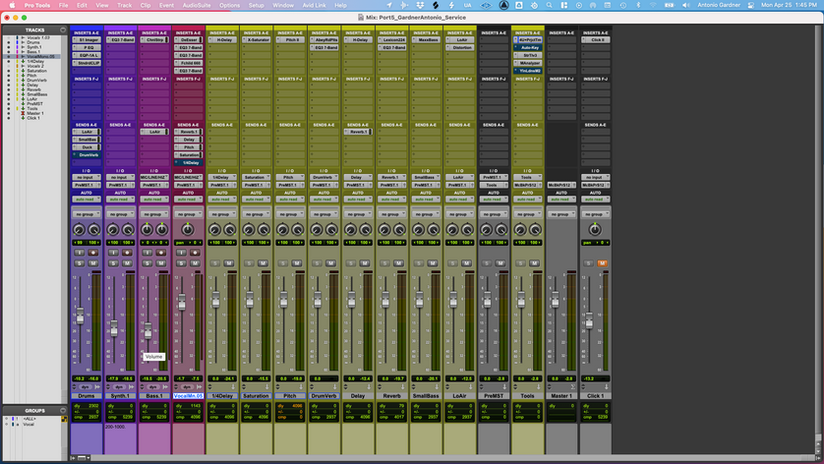Open the AudioSuite menu
The height and width of the screenshot is (464, 824).
(x=196, y=5)
